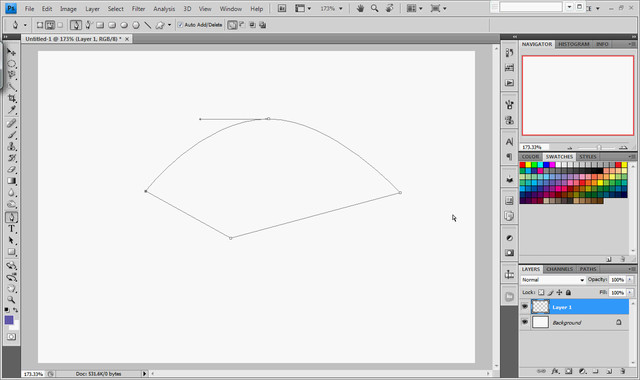Switch to the Paths tab
Viewport: 640px width, 380px height.
588,269
